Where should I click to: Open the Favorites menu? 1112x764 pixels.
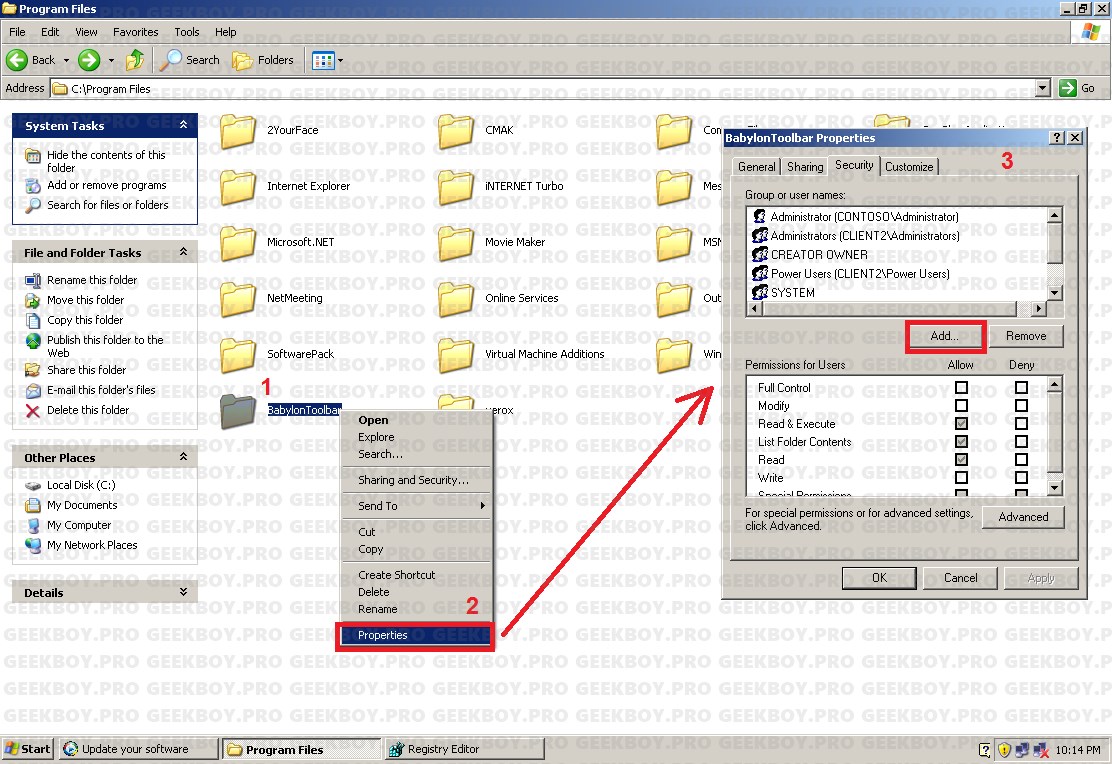135,32
